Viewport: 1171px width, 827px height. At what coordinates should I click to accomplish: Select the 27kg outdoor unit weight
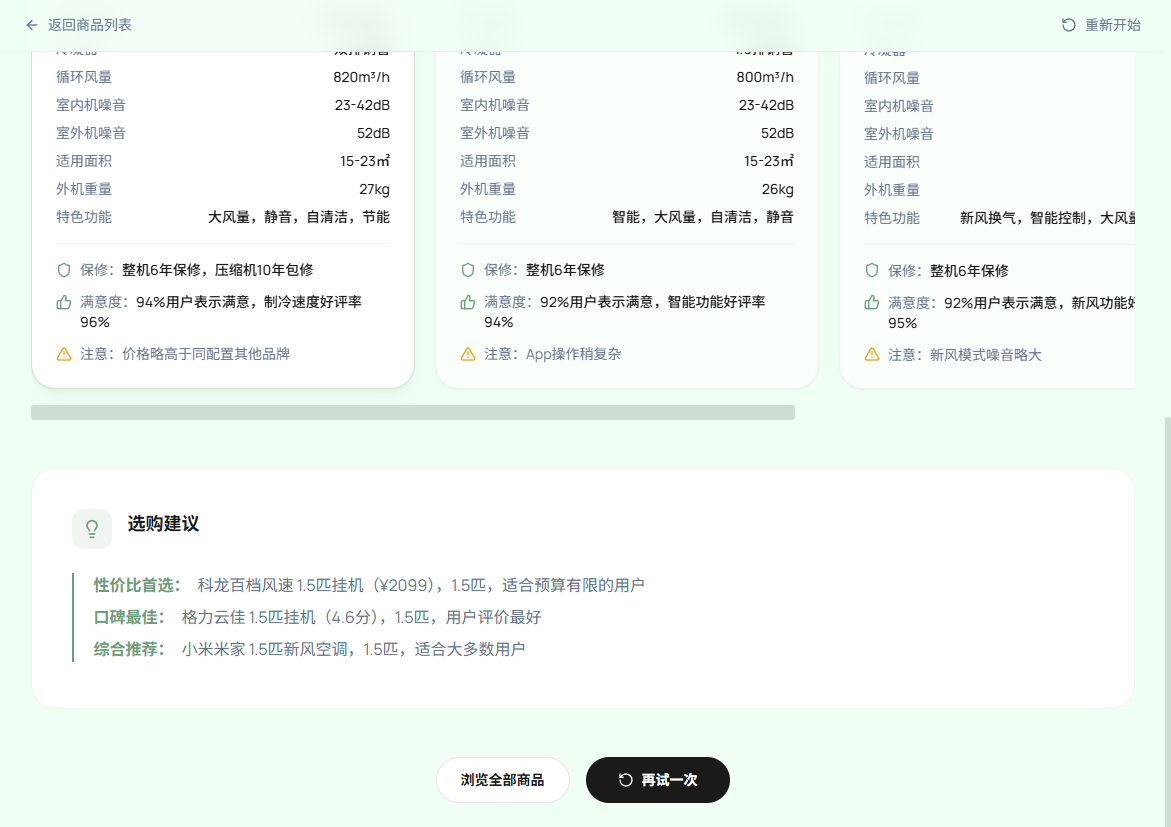[374, 189]
